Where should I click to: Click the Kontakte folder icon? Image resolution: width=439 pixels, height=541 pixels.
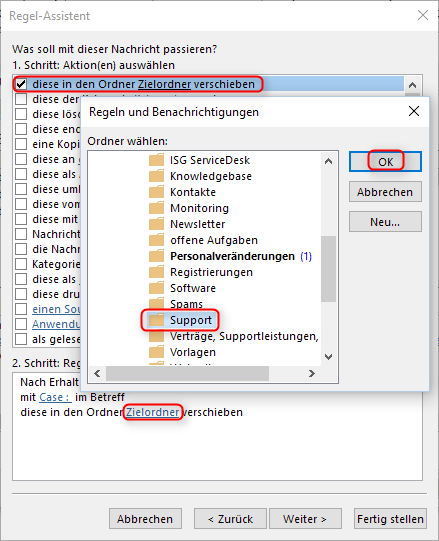tap(156, 192)
